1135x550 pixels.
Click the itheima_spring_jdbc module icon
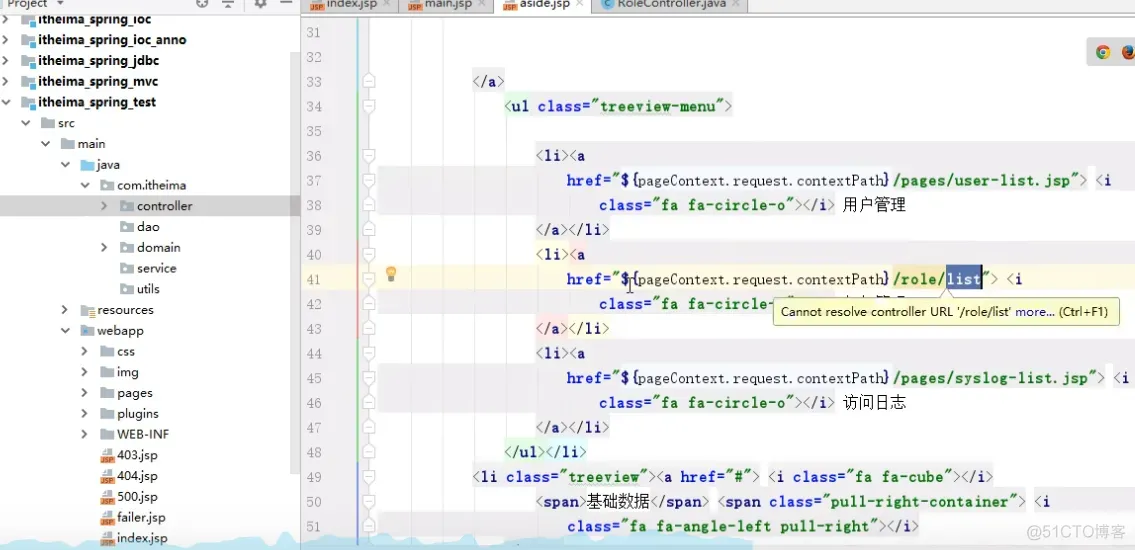[x=29, y=61]
